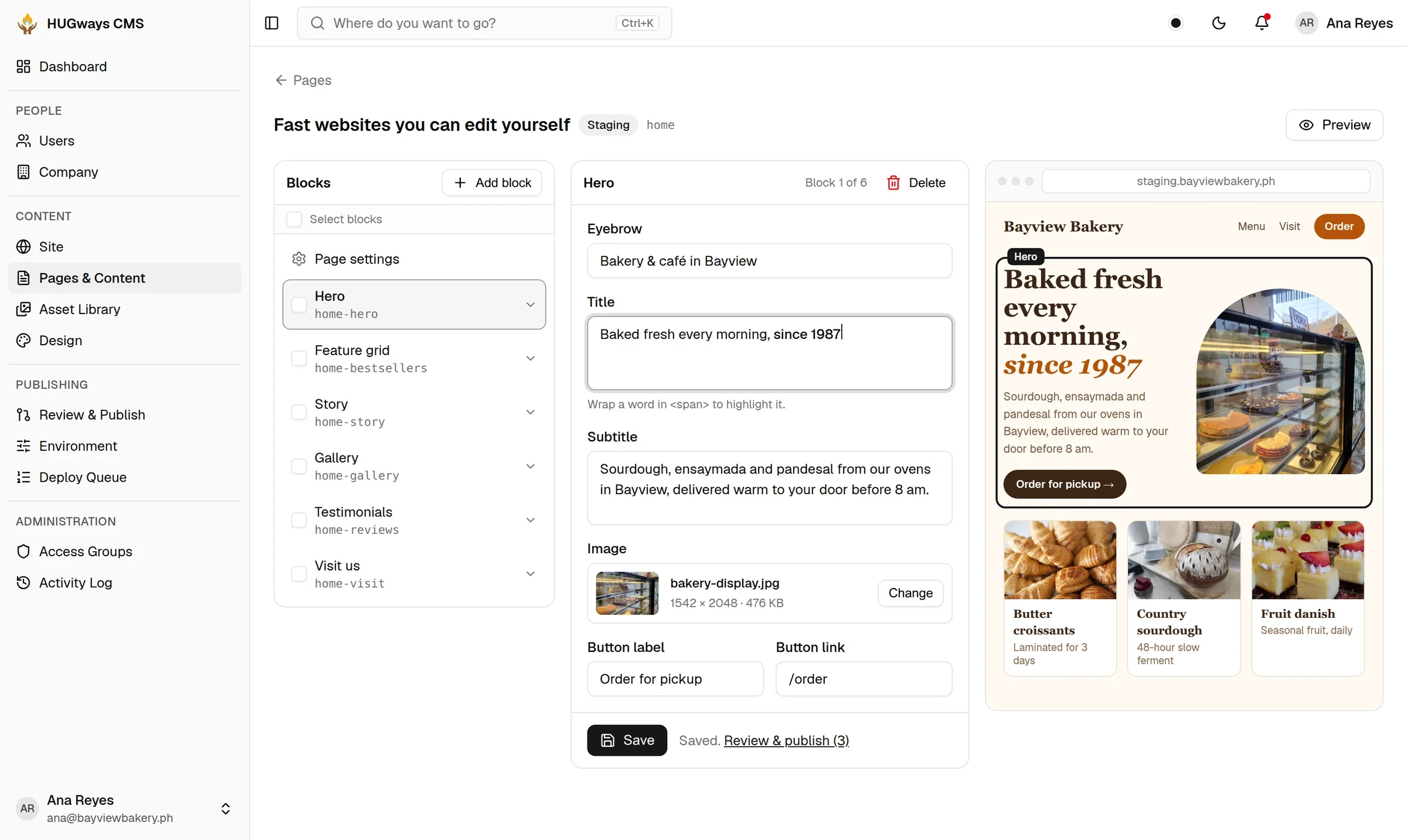Image resolution: width=1407 pixels, height=840 pixels.
Task: Open the notifications bell
Action: pyautogui.click(x=1262, y=23)
